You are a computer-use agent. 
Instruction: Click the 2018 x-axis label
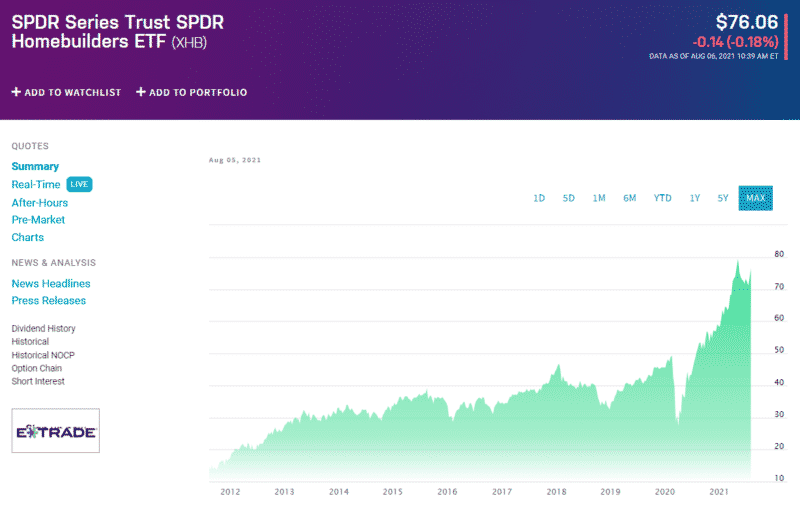coord(556,492)
